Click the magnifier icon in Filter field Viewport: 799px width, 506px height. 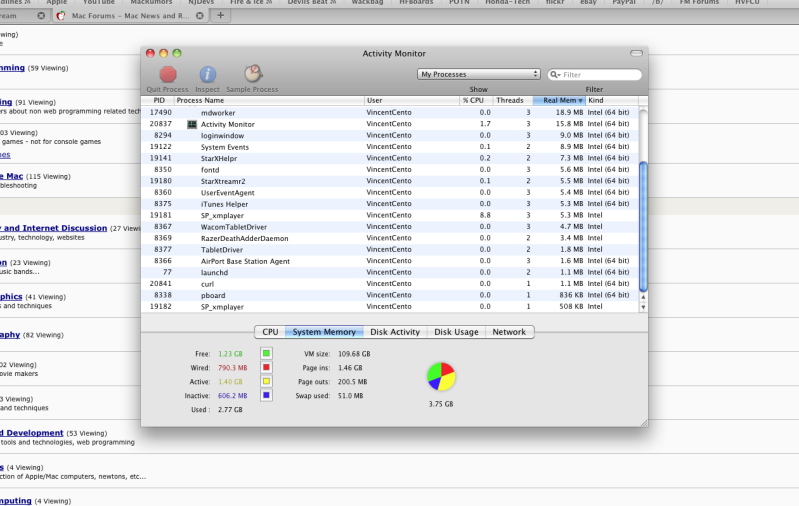(x=555, y=74)
